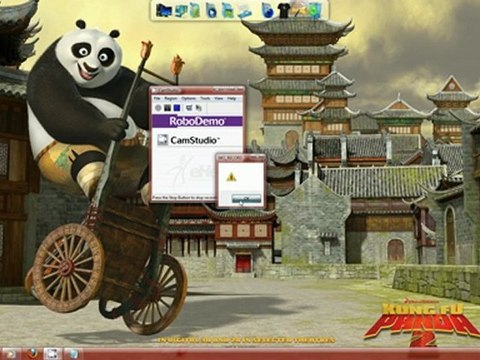The image size is (480, 360).
Task: Open the green recycle bin dock icon
Action: coord(195,10)
